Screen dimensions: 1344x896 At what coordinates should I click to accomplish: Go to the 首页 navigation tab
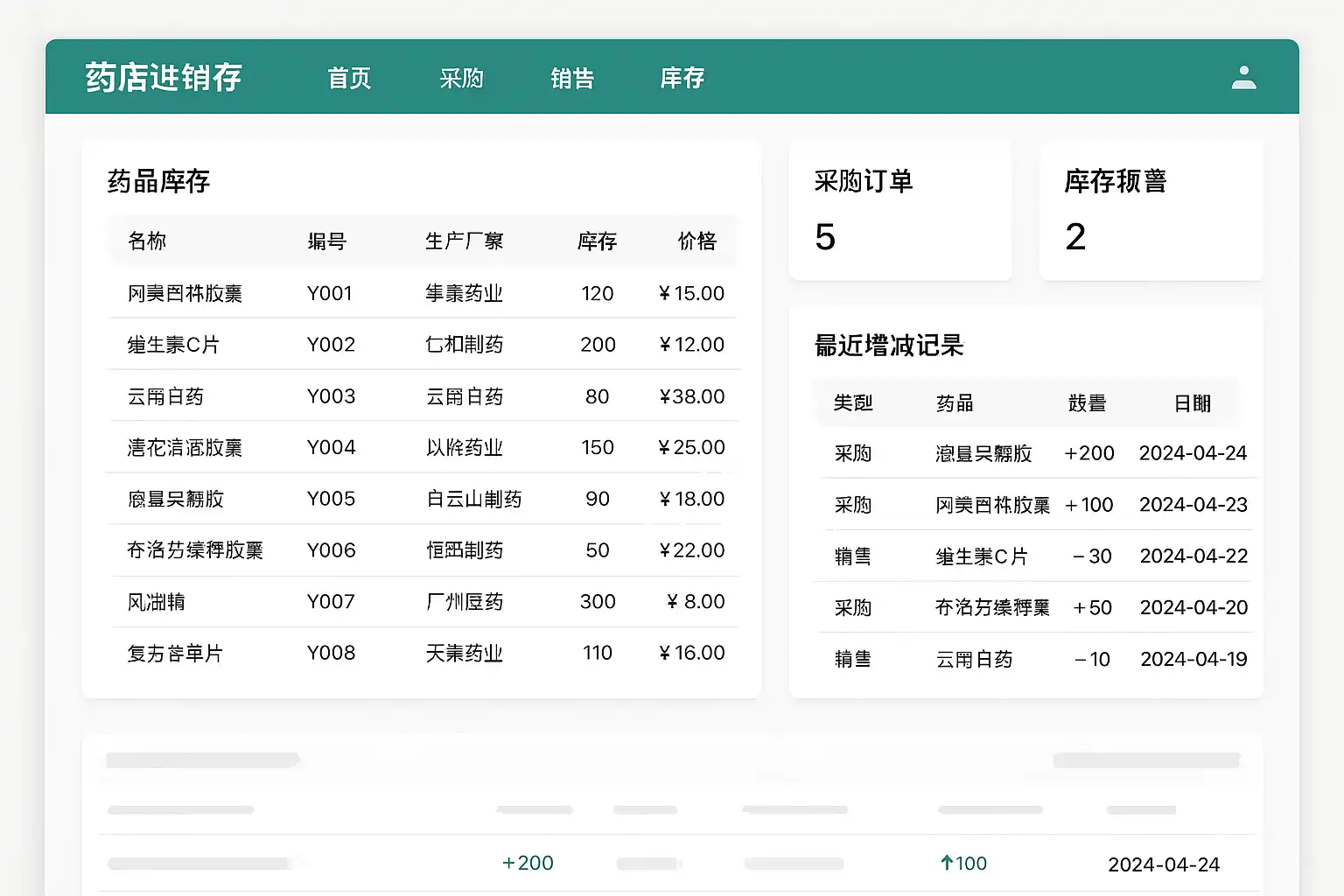[x=349, y=79]
